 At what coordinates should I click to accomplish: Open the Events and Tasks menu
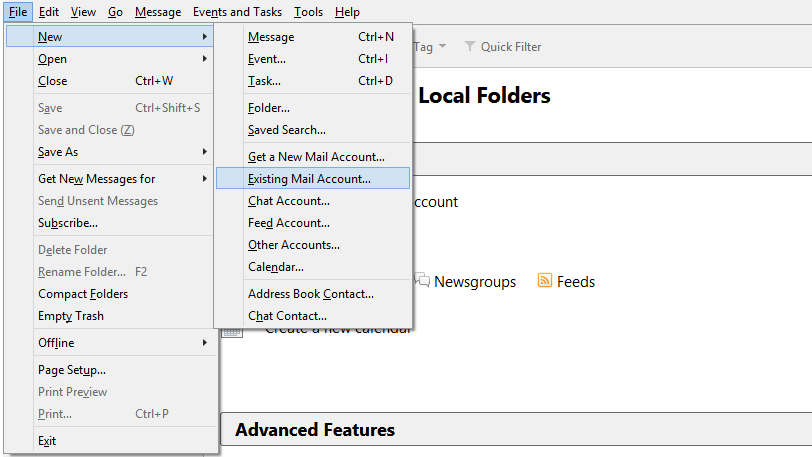point(237,11)
